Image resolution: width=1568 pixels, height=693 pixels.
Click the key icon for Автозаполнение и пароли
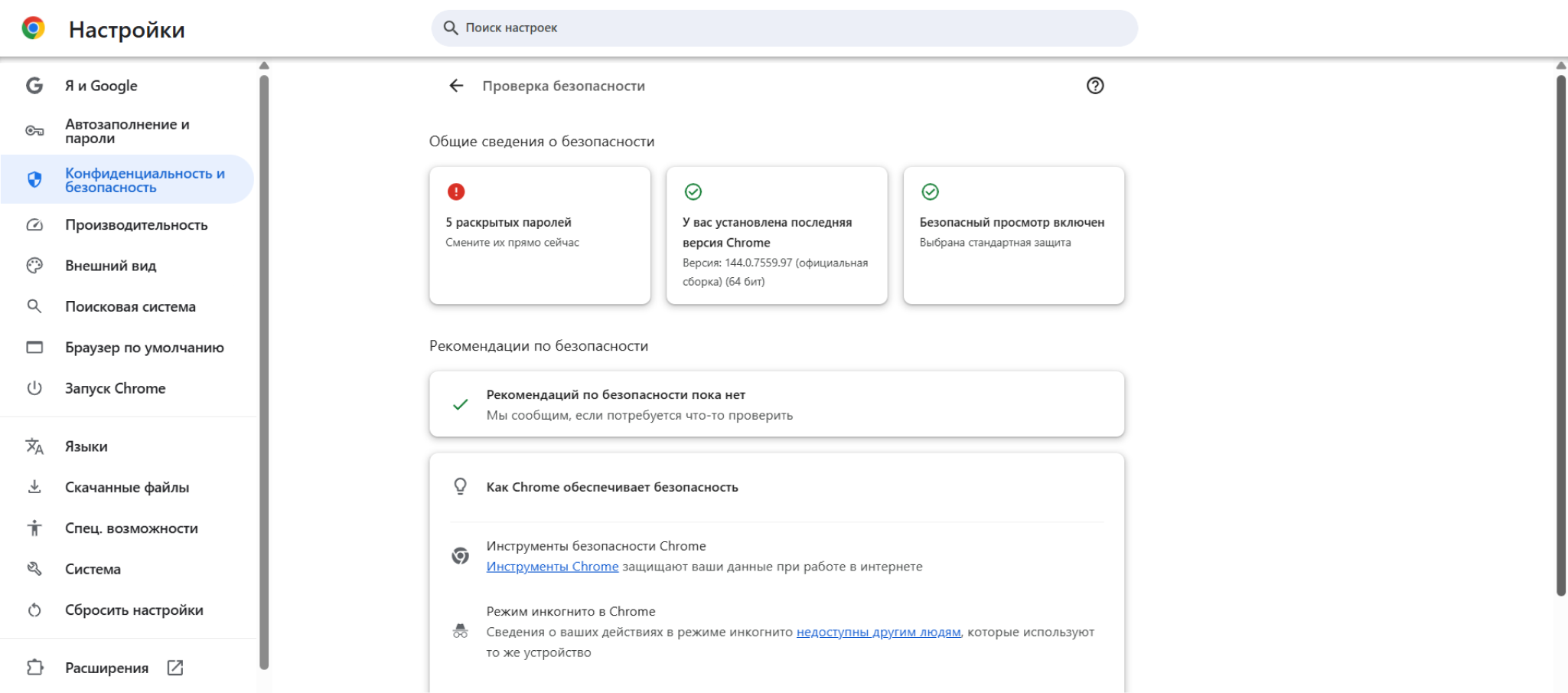pos(34,131)
